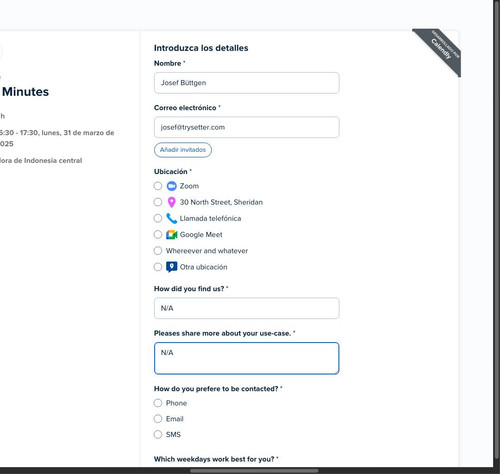Choose Email as contact preference
The height and width of the screenshot is (474, 500).
(158, 419)
